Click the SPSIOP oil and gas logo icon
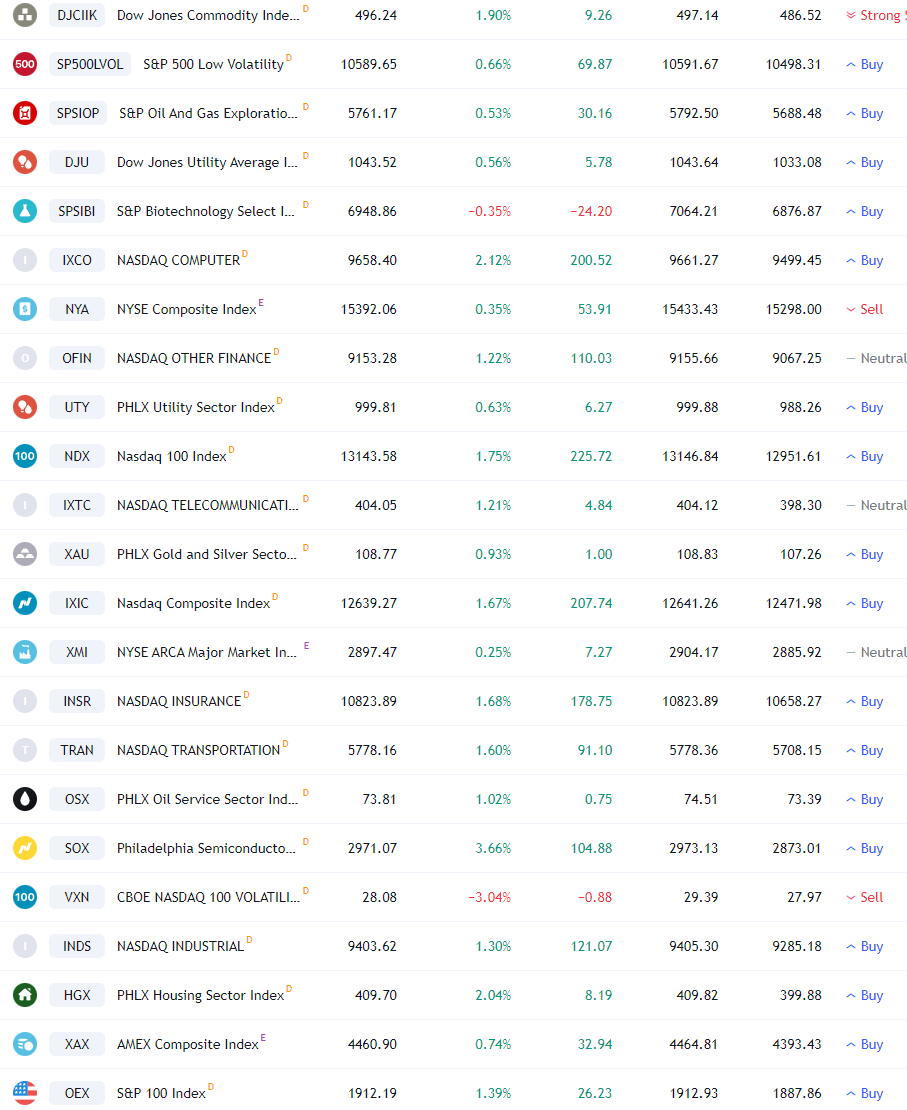Screen dimensions: 907x1110 [x=25, y=113]
